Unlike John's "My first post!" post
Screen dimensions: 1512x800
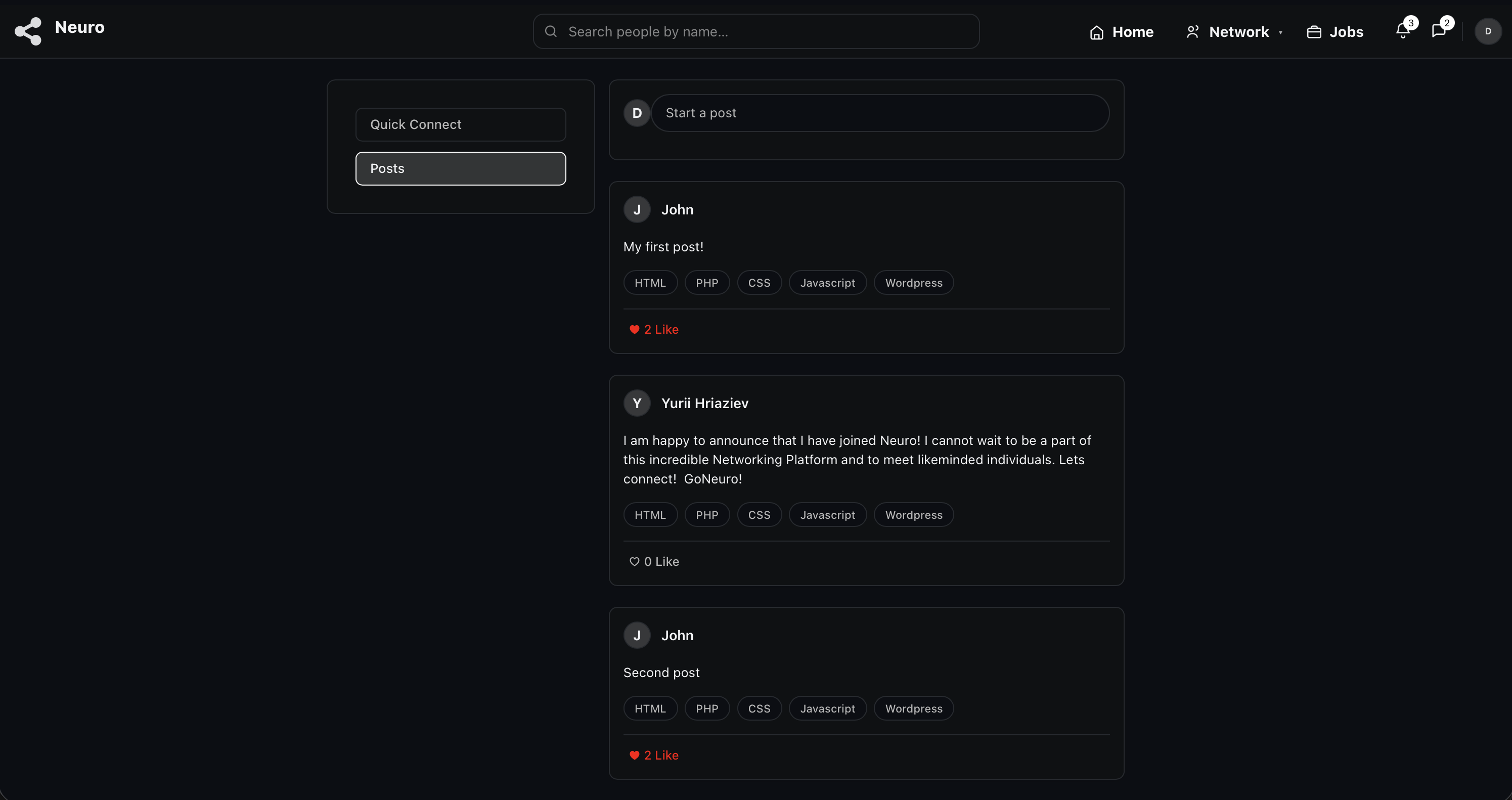(x=654, y=330)
